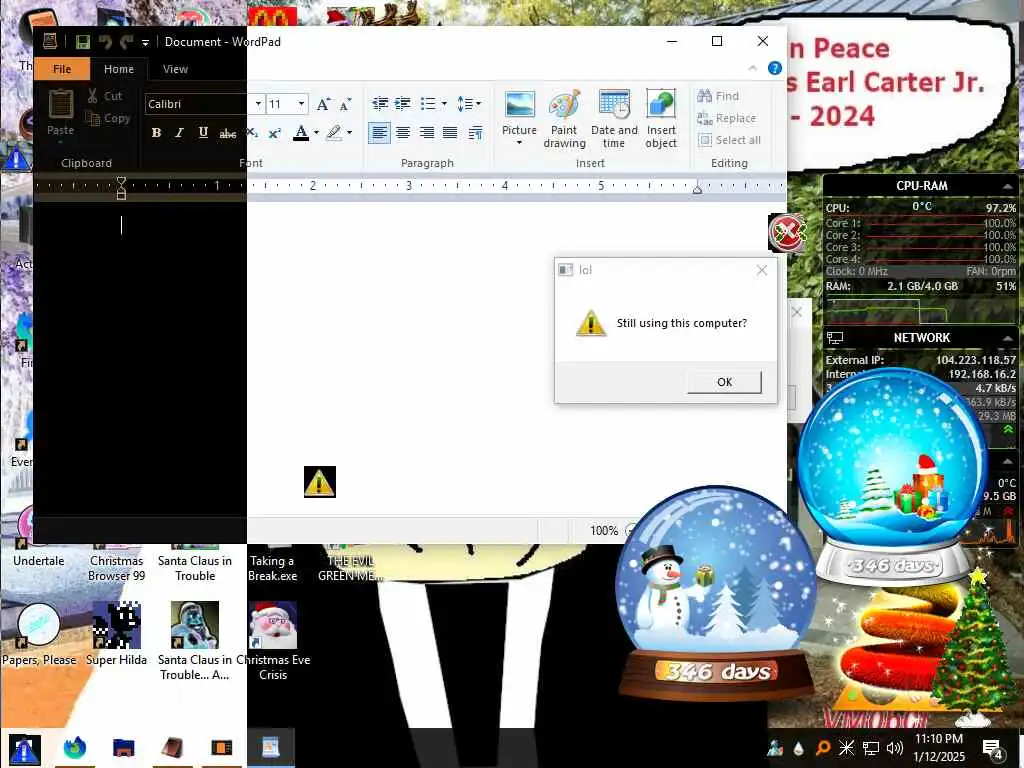
Task: Toggle Strikethrough formatting
Action: (x=227, y=133)
